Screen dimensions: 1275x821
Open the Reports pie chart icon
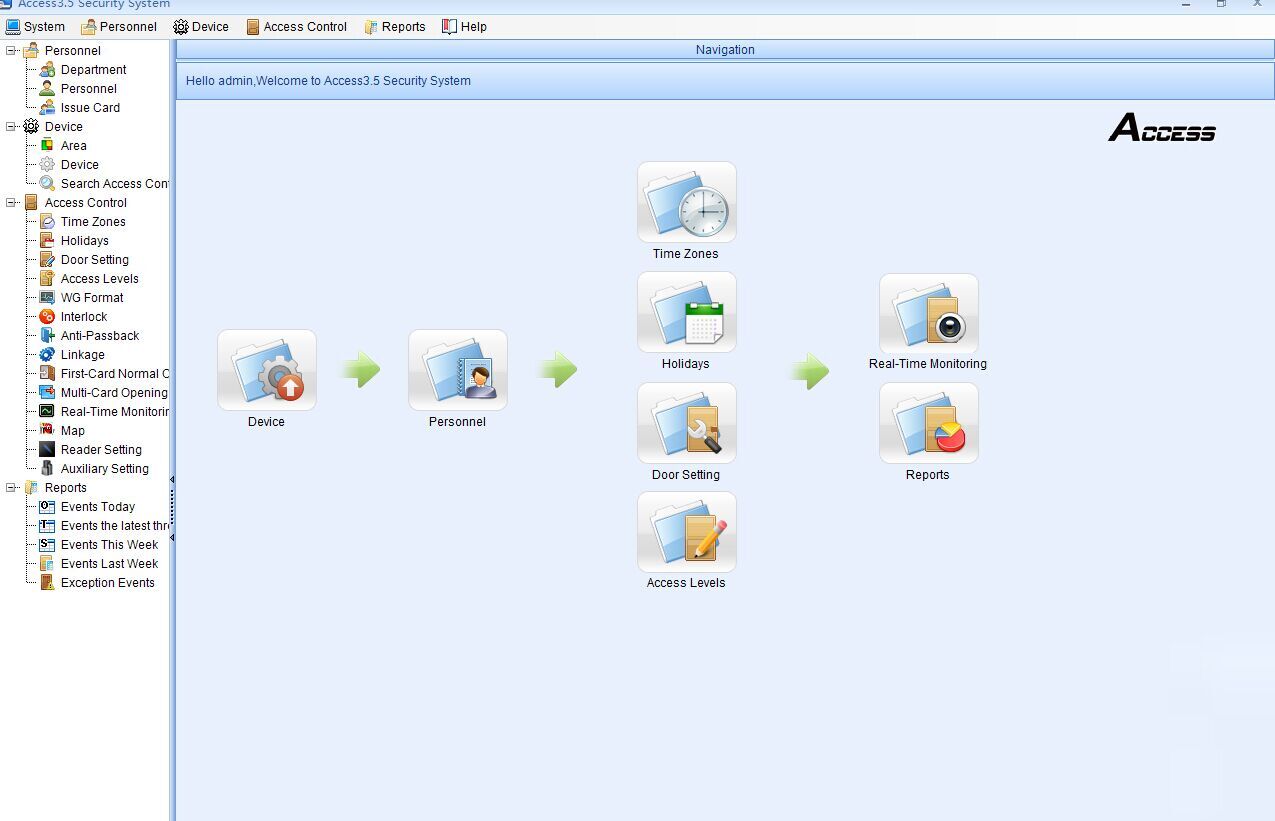[x=929, y=424]
